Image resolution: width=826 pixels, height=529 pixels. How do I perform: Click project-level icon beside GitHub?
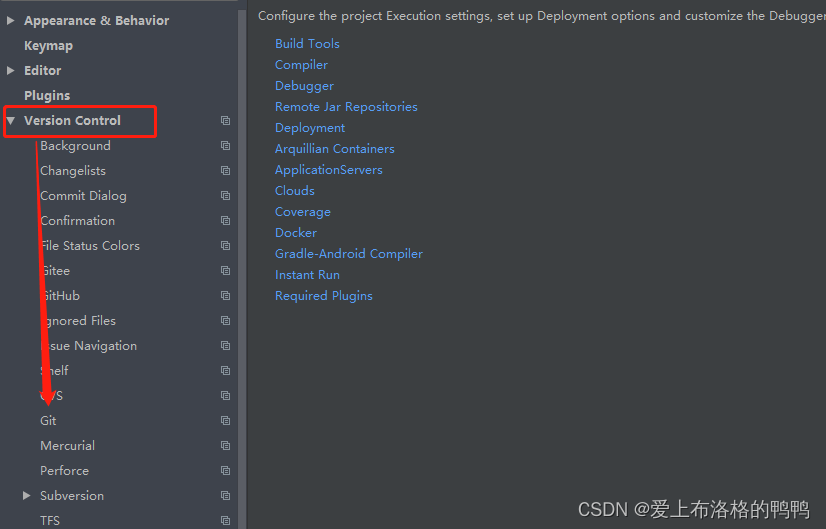(225, 296)
